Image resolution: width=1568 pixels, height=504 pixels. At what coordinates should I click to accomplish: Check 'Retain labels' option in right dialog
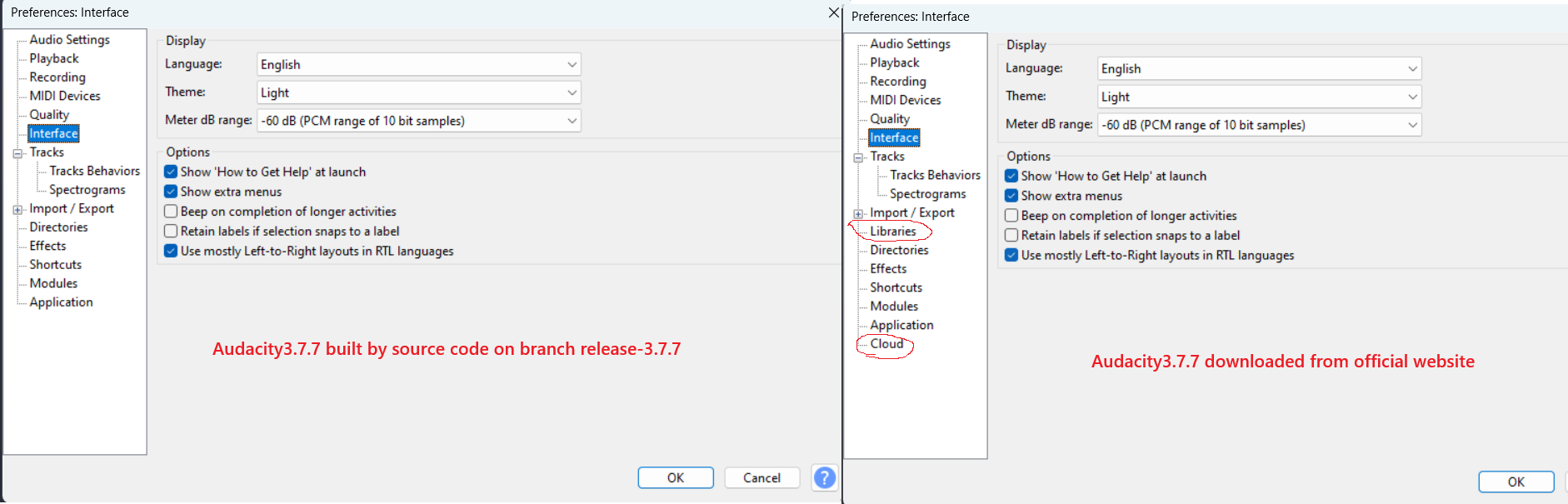tap(1011, 236)
